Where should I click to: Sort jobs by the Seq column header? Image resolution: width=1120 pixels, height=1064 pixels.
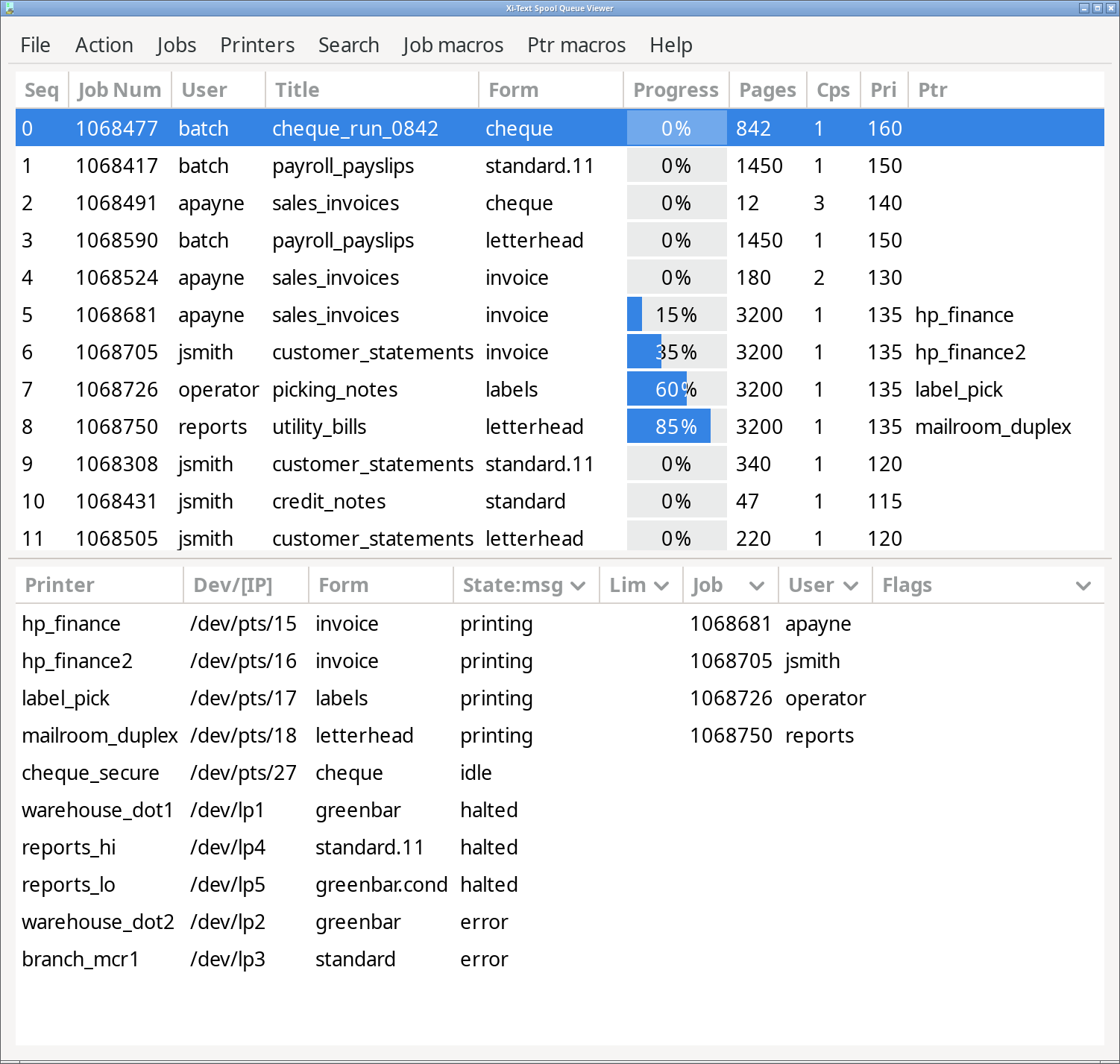(42, 90)
